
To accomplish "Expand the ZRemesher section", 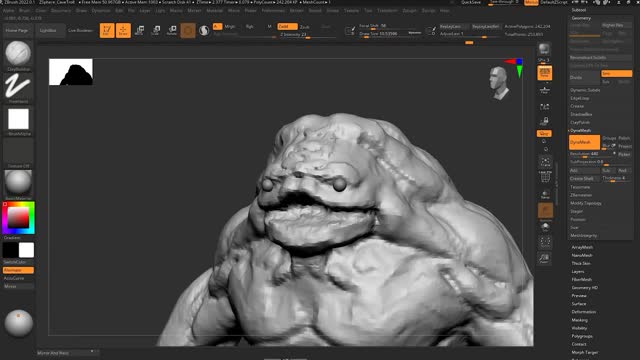I will [581, 195].
